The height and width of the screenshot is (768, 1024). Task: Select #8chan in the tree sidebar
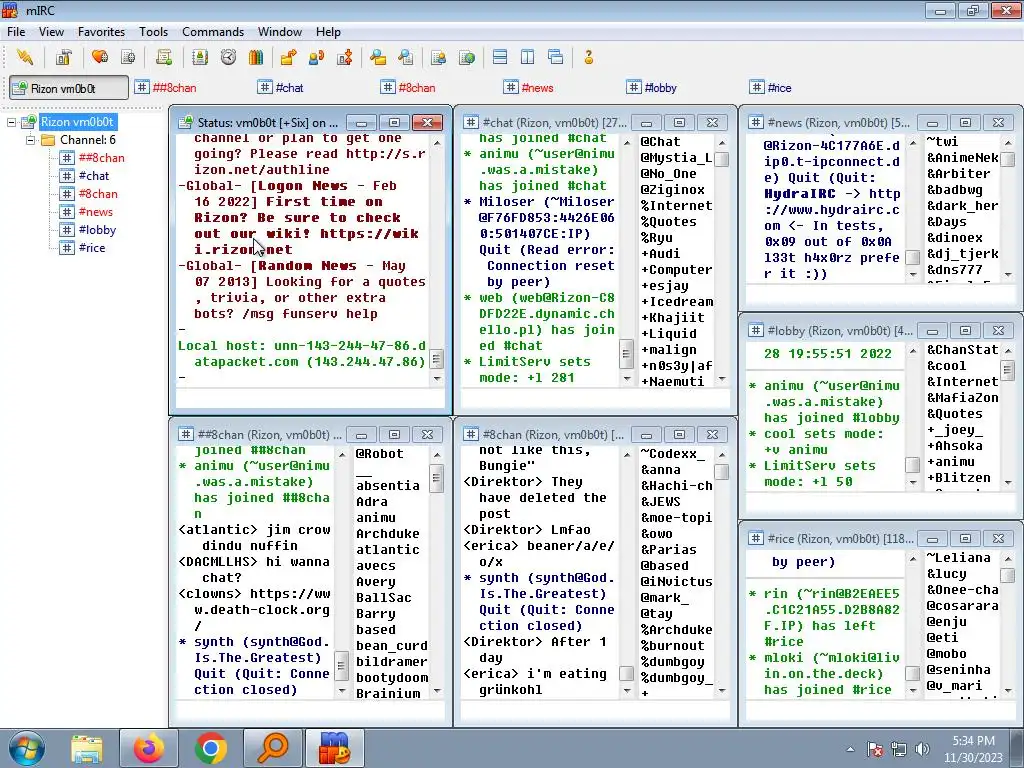pyautogui.click(x=98, y=194)
